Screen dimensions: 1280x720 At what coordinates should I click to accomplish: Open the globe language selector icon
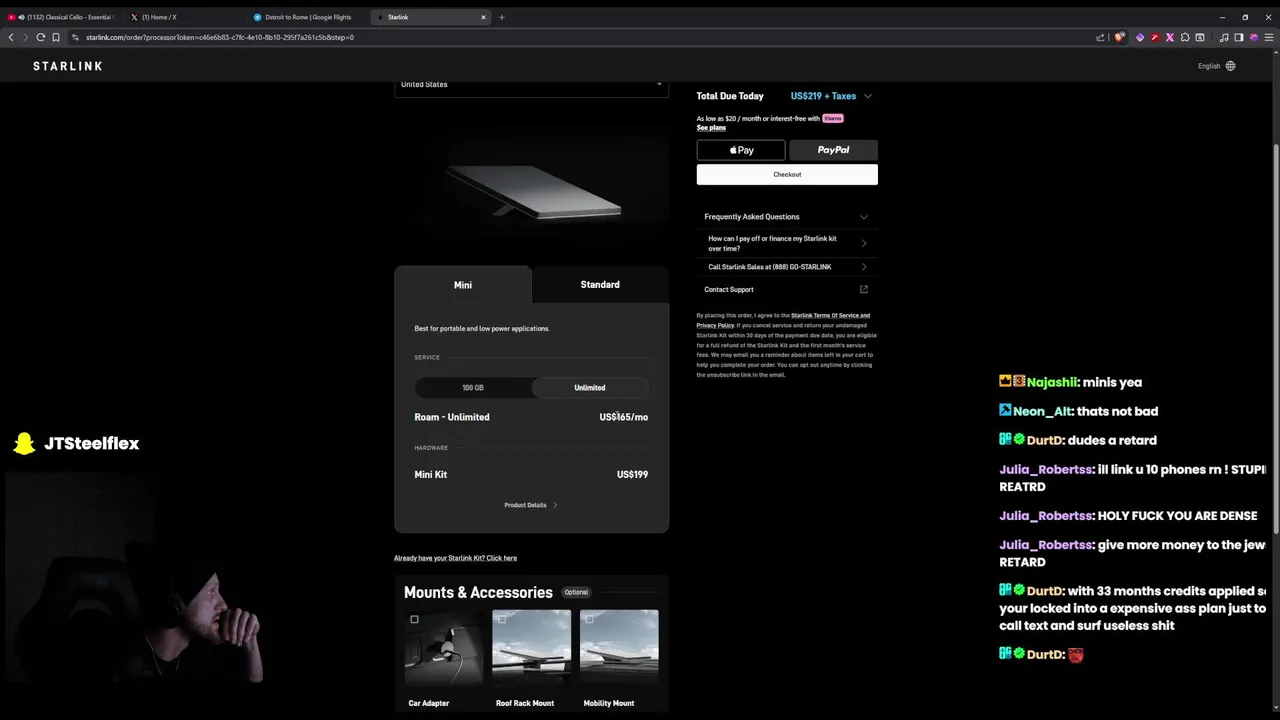coord(1230,66)
